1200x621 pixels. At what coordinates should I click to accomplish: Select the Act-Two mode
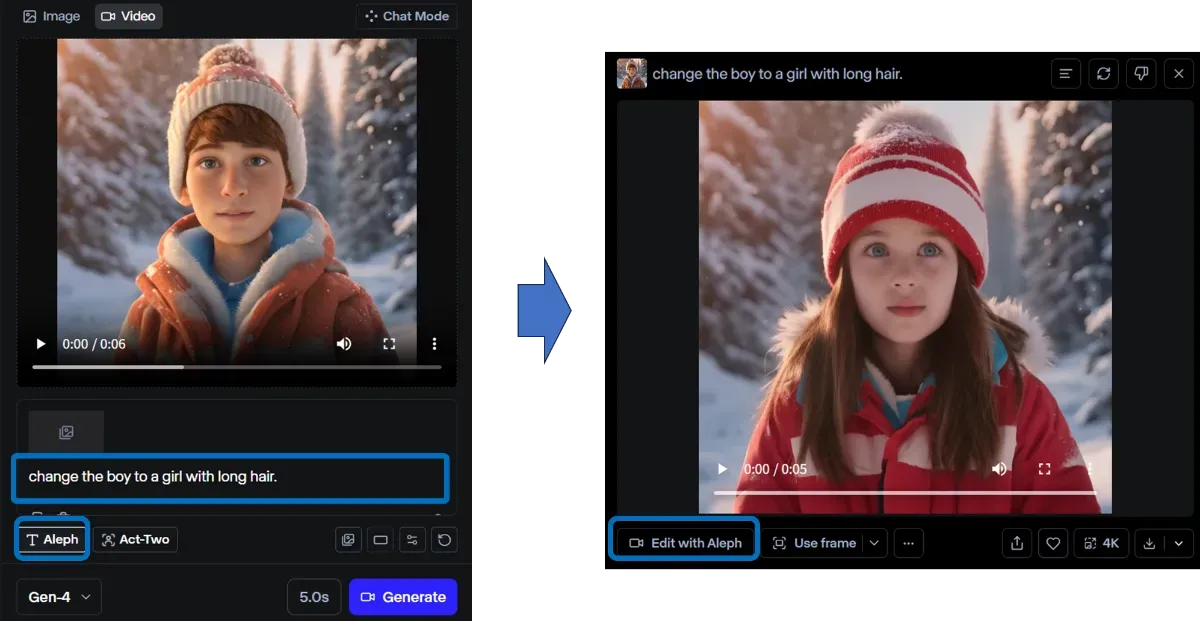[135, 540]
